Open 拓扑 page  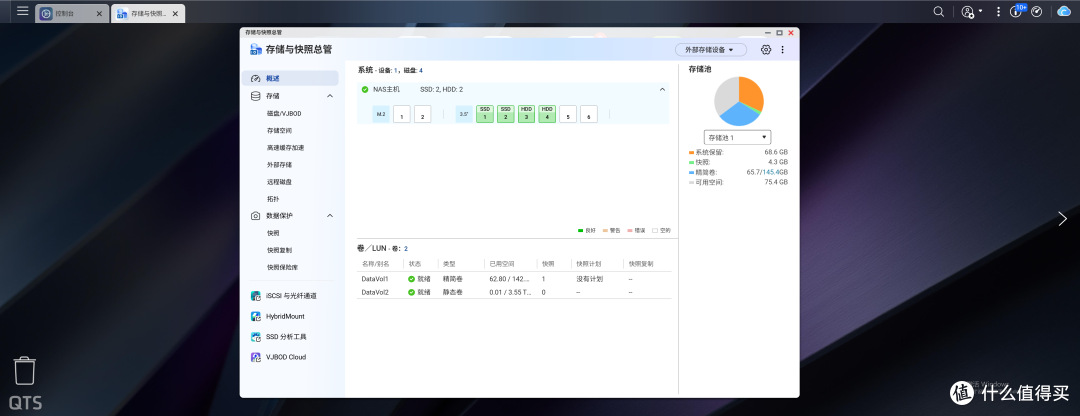[x=273, y=198]
